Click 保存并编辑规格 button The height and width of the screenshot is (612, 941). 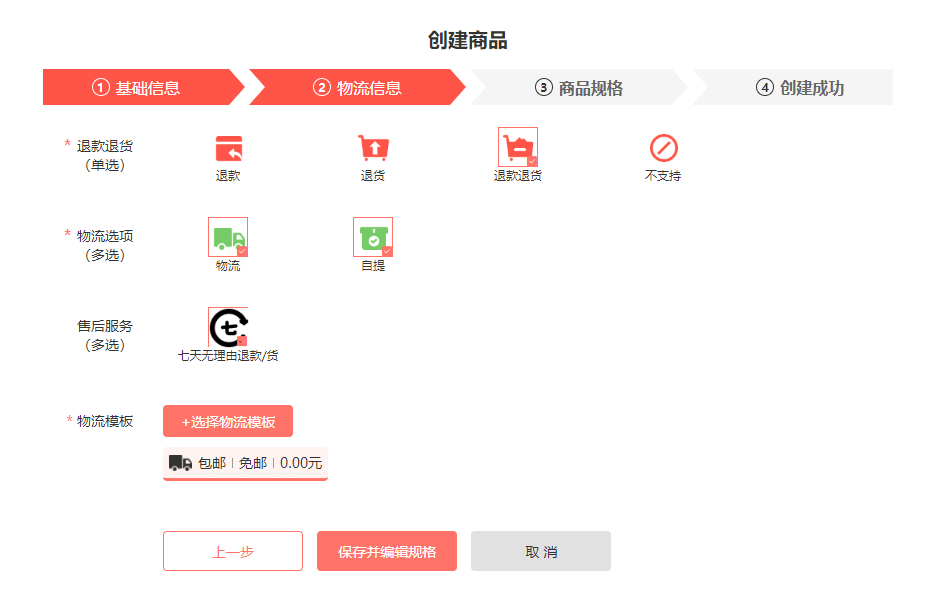click(x=387, y=551)
